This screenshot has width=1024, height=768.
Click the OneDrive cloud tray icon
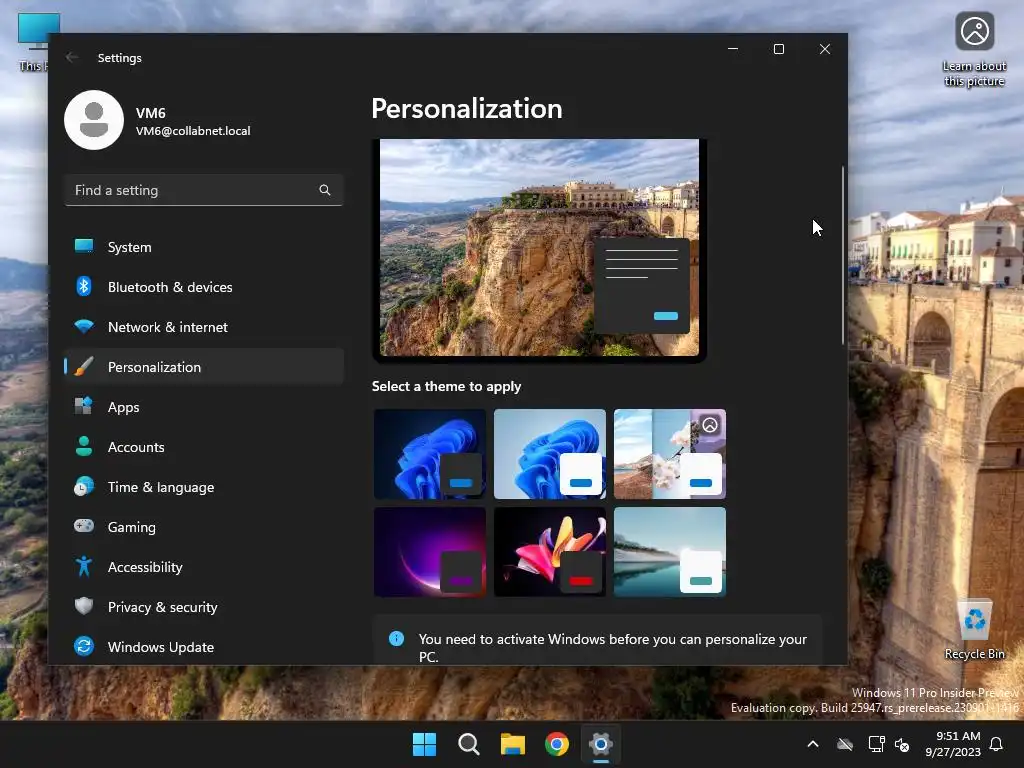845,744
